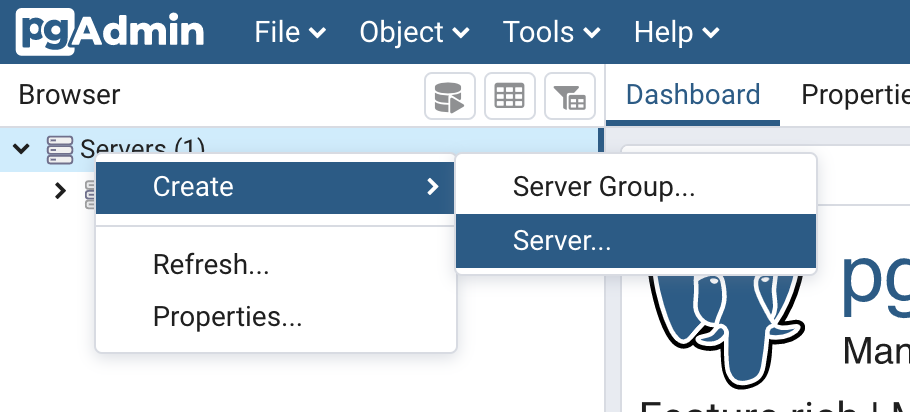Open the Tools menu
This screenshot has width=910, height=412.
coord(553,32)
